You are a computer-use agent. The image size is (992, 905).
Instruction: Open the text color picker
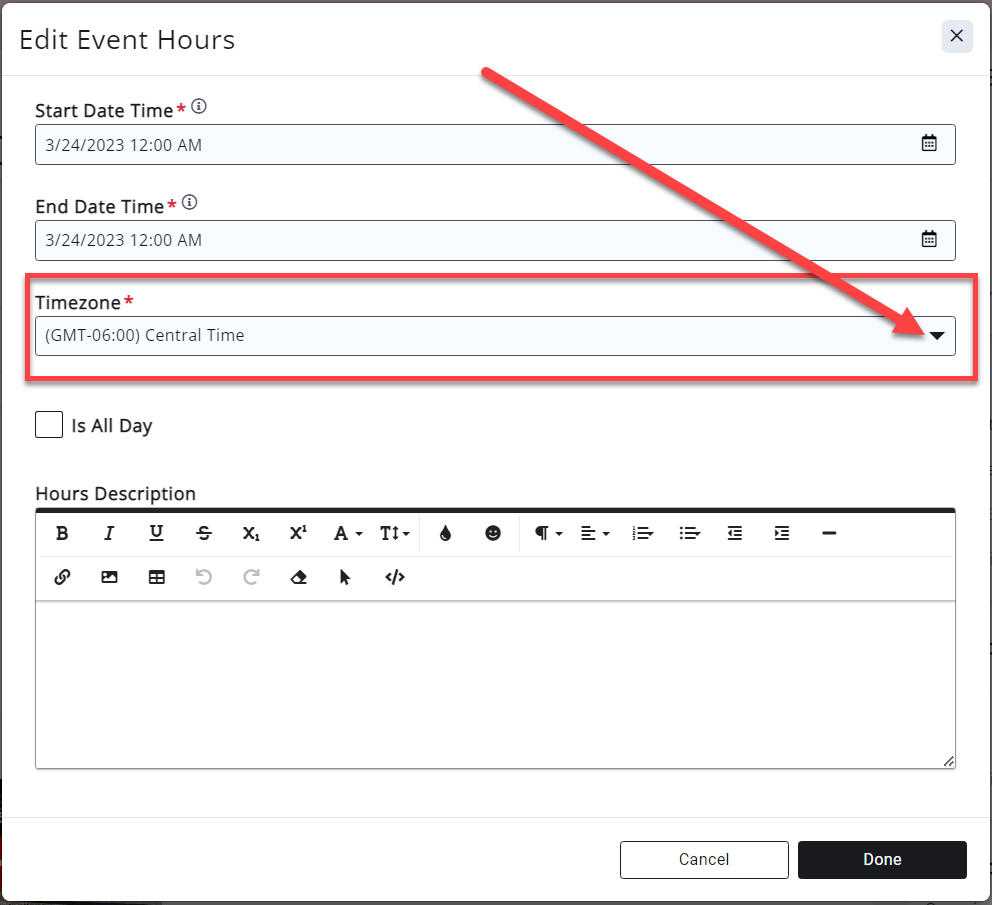[445, 534]
